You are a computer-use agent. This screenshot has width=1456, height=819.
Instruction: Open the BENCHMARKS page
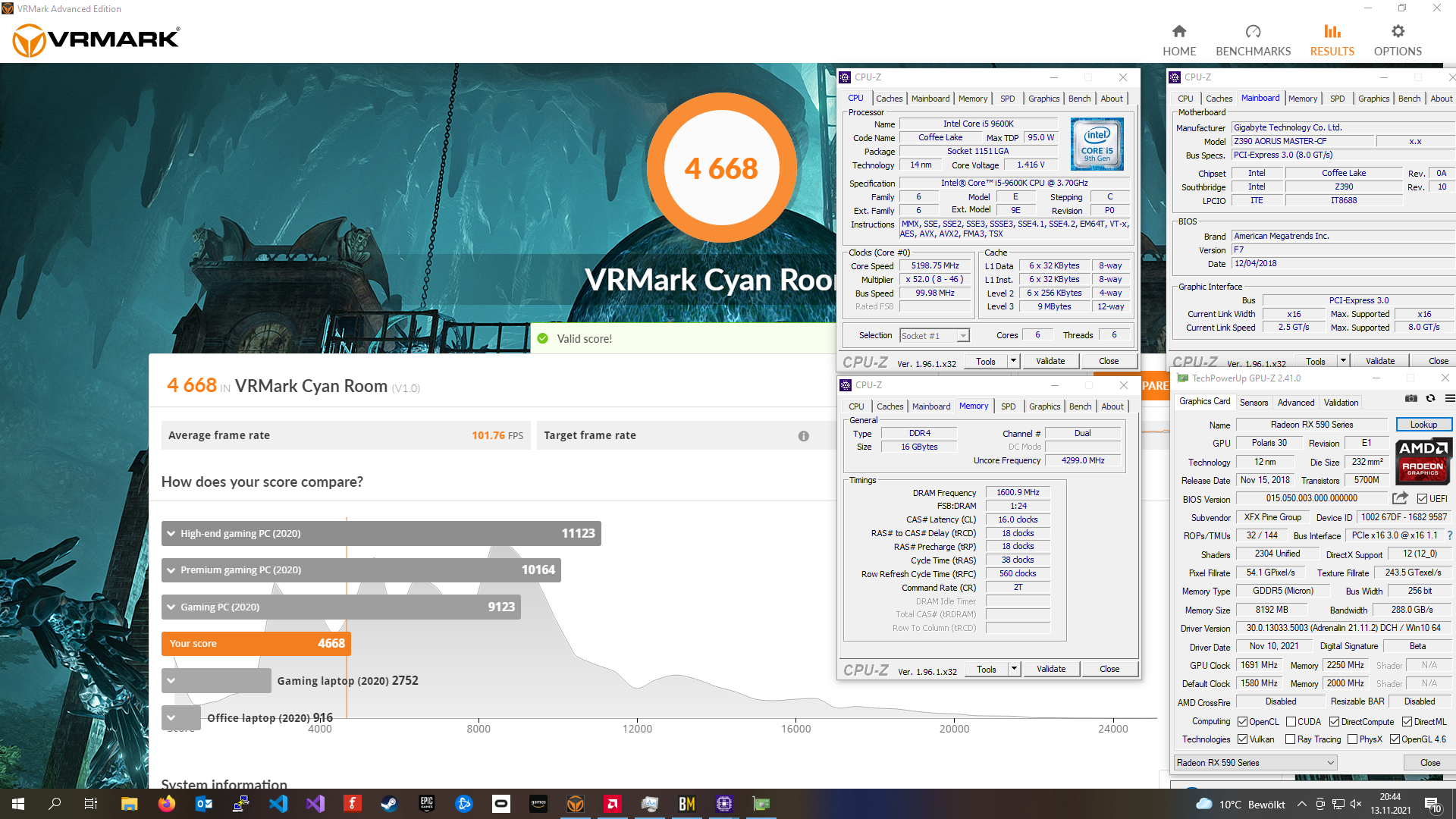pyautogui.click(x=1253, y=41)
